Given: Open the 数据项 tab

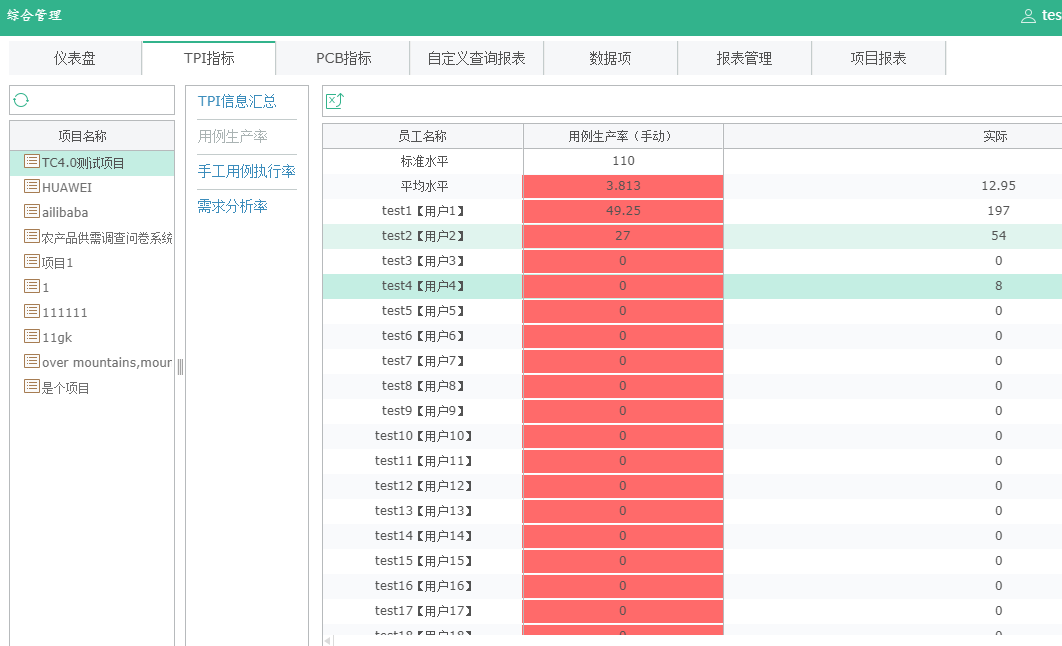Looking at the screenshot, I should pos(610,58).
